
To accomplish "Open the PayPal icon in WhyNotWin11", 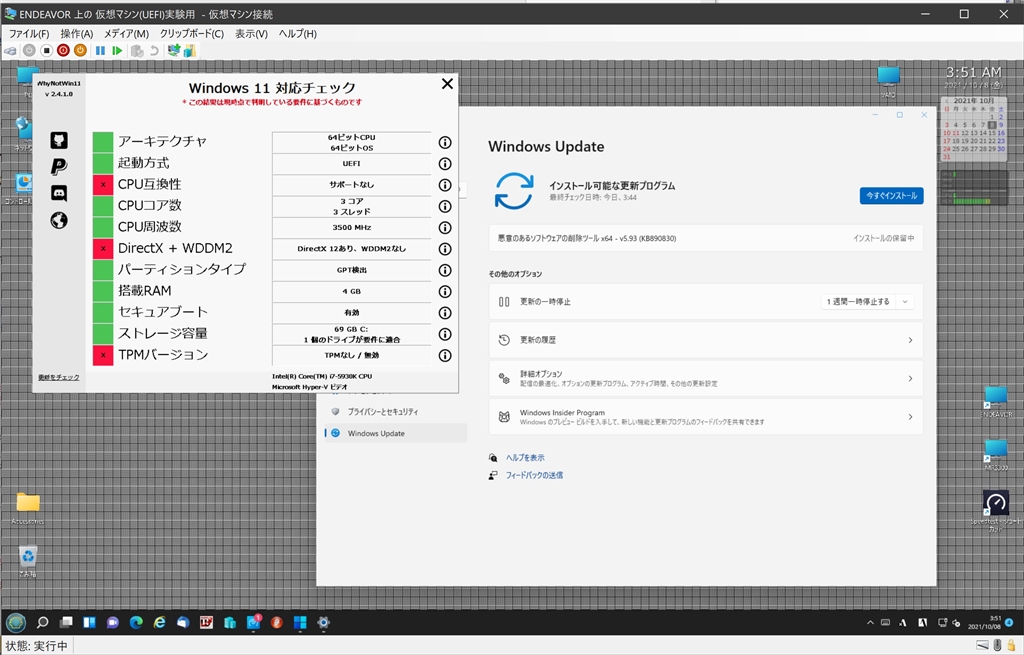I will (x=59, y=167).
